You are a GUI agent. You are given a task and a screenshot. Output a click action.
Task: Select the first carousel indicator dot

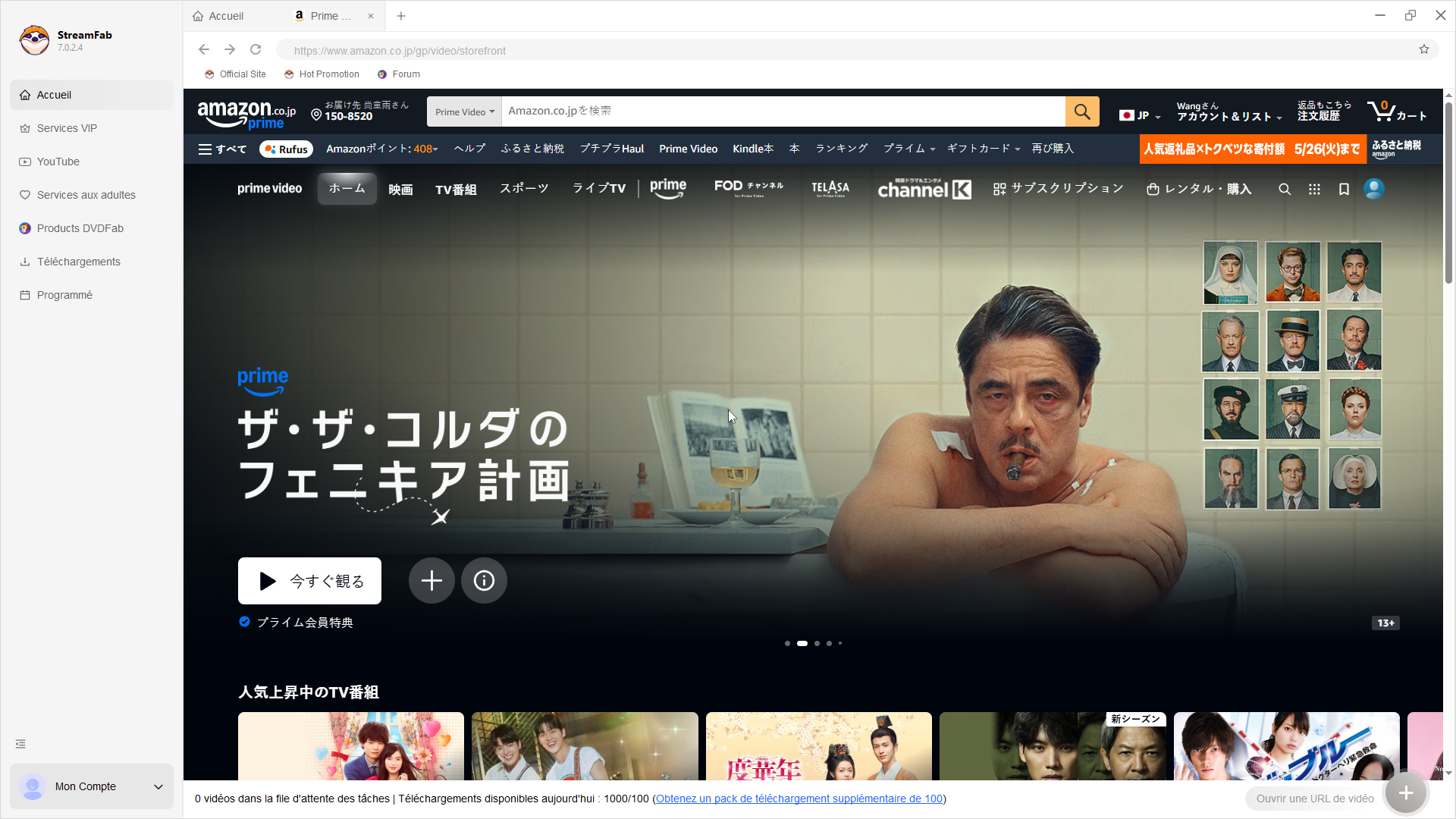point(787,643)
